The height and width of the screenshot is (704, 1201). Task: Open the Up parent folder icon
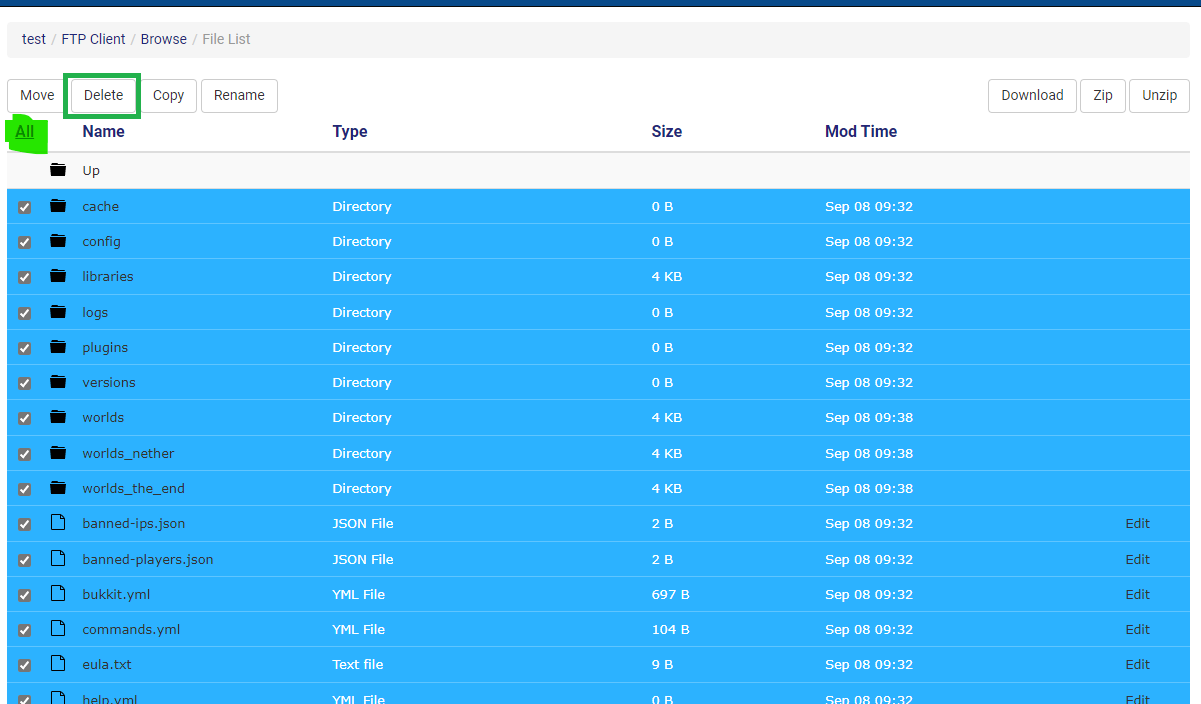pyautogui.click(x=58, y=170)
